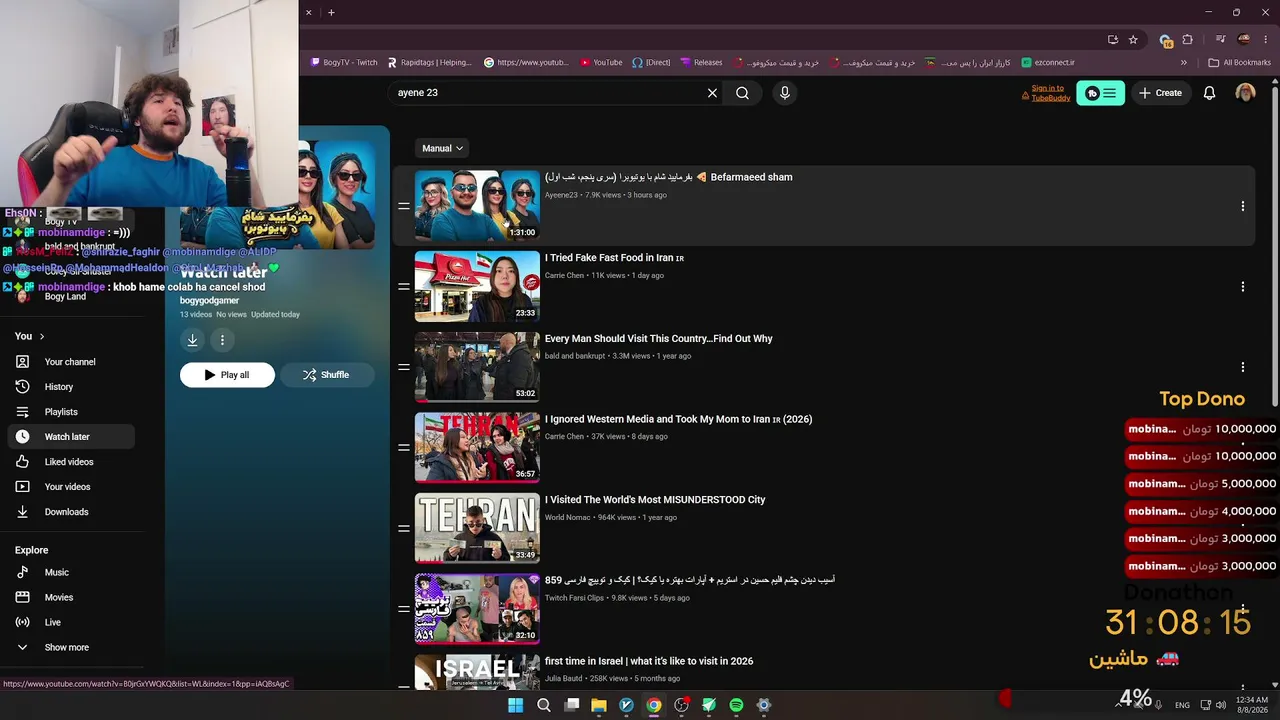Click the YouTube search magnifier button

pos(742,93)
